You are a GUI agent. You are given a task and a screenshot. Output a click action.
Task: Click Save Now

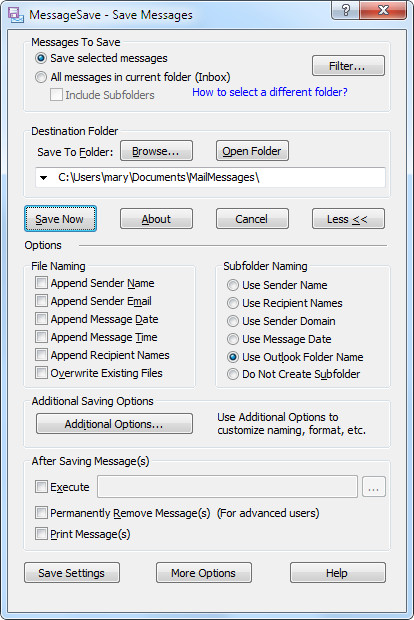(x=60, y=219)
